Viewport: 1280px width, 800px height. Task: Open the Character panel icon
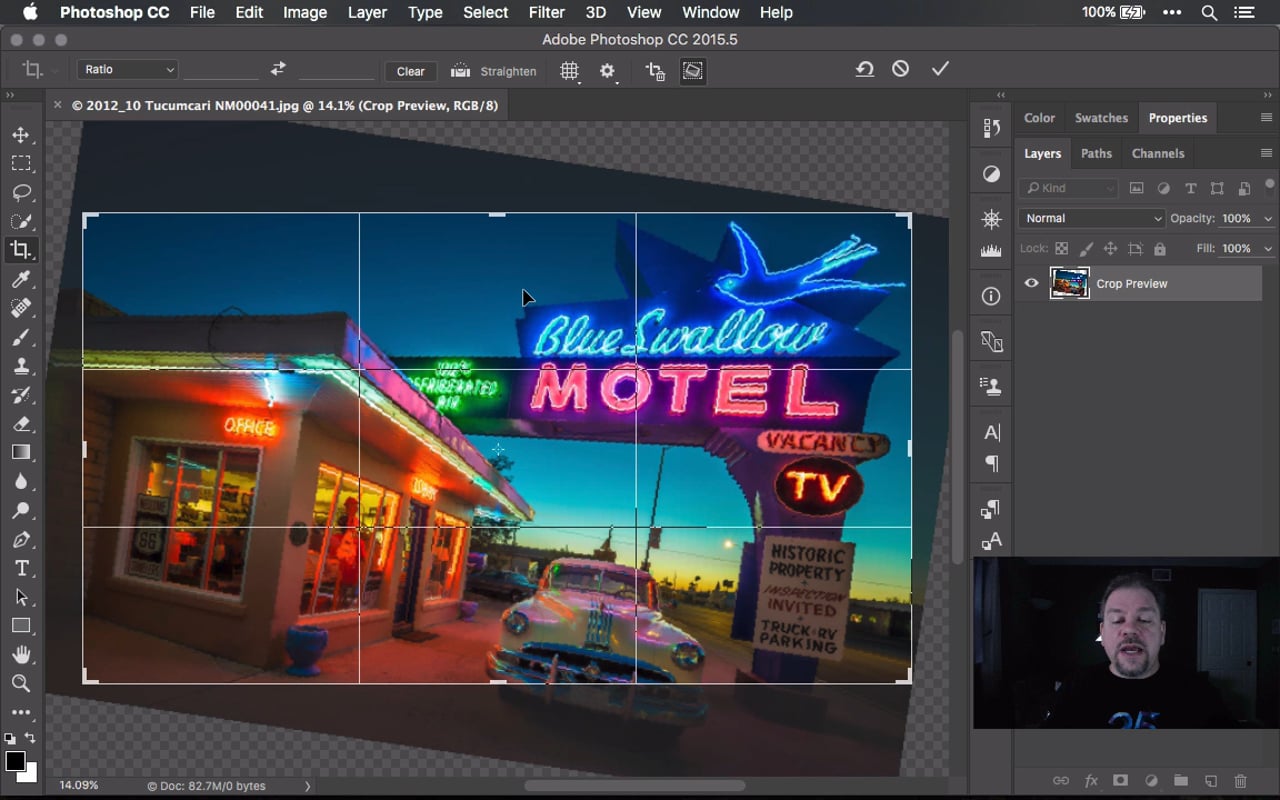[x=991, y=432]
